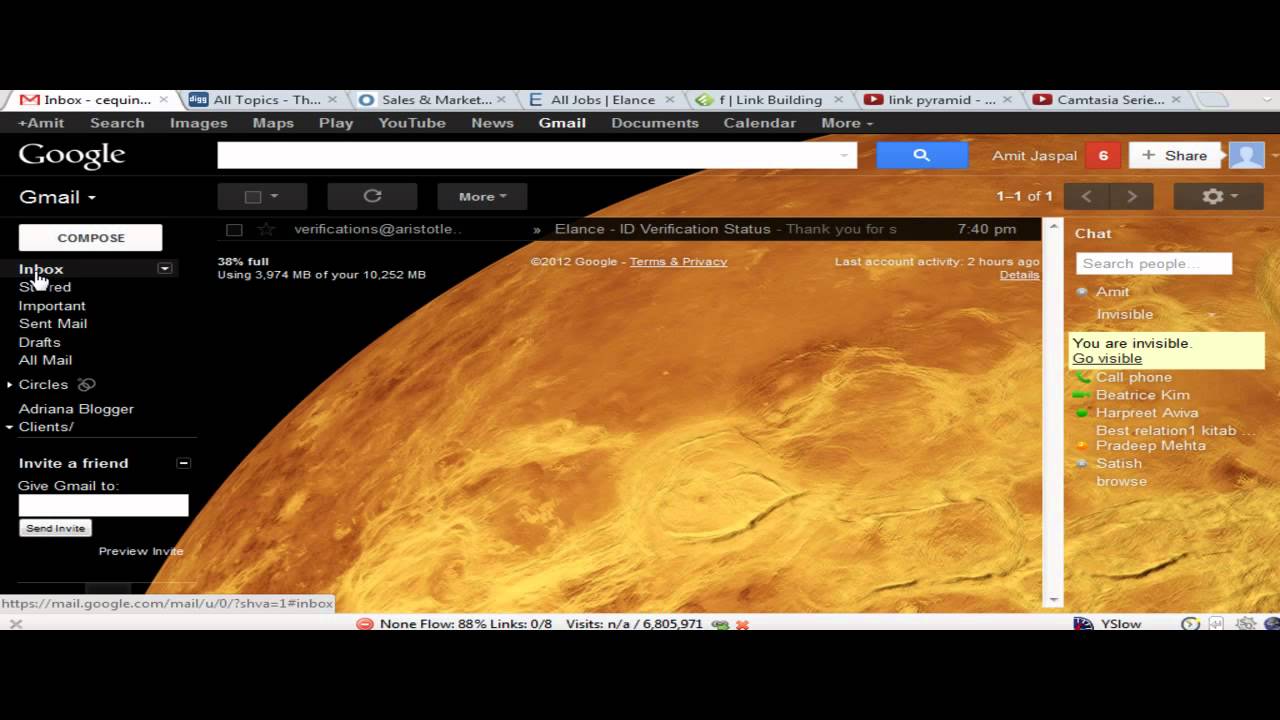
Task: Open the Adriana Blogger label
Action: (x=76, y=408)
